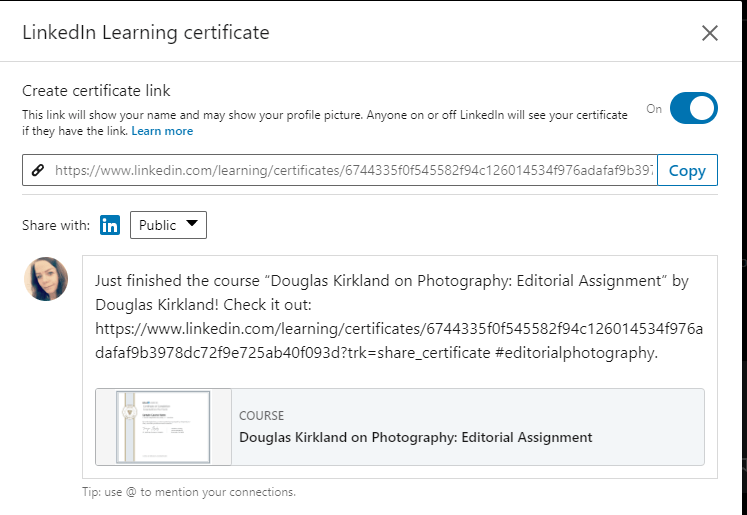
Task: Click the profile picture avatar
Action: [x=46, y=279]
